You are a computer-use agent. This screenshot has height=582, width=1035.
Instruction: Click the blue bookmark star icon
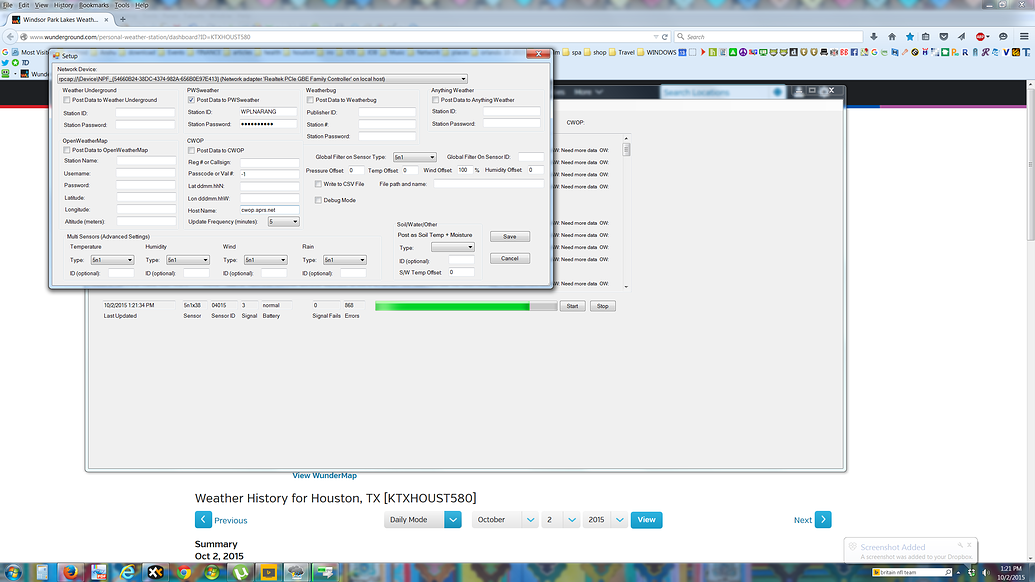[910, 37]
